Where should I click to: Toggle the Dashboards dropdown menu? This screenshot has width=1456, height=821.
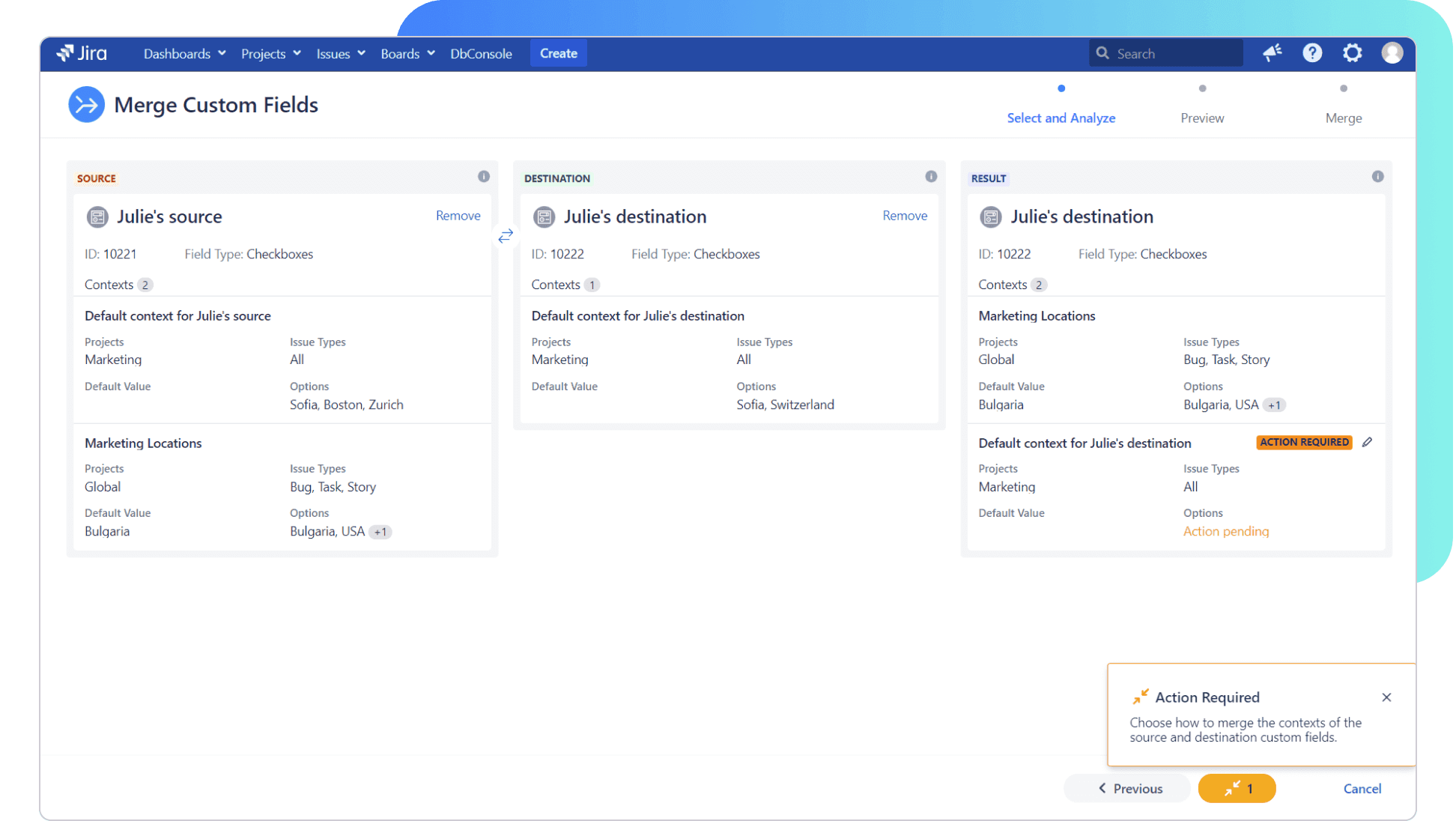click(183, 54)
